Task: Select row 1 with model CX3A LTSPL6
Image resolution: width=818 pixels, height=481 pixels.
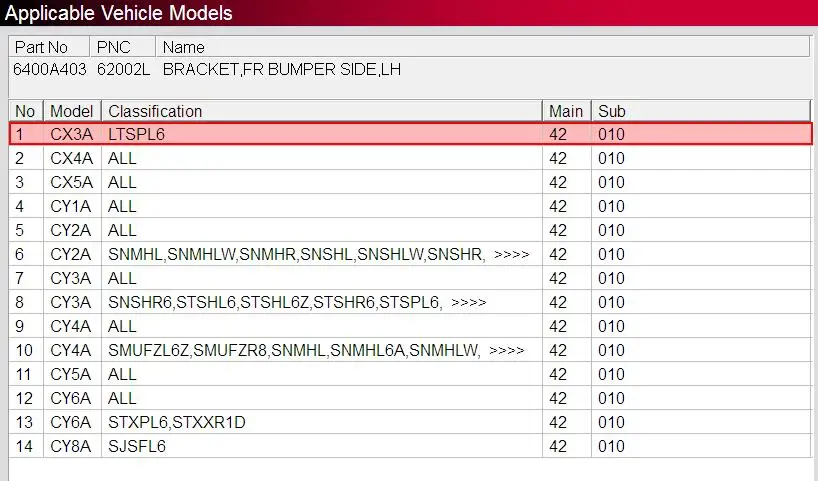Action: point(411,134)
